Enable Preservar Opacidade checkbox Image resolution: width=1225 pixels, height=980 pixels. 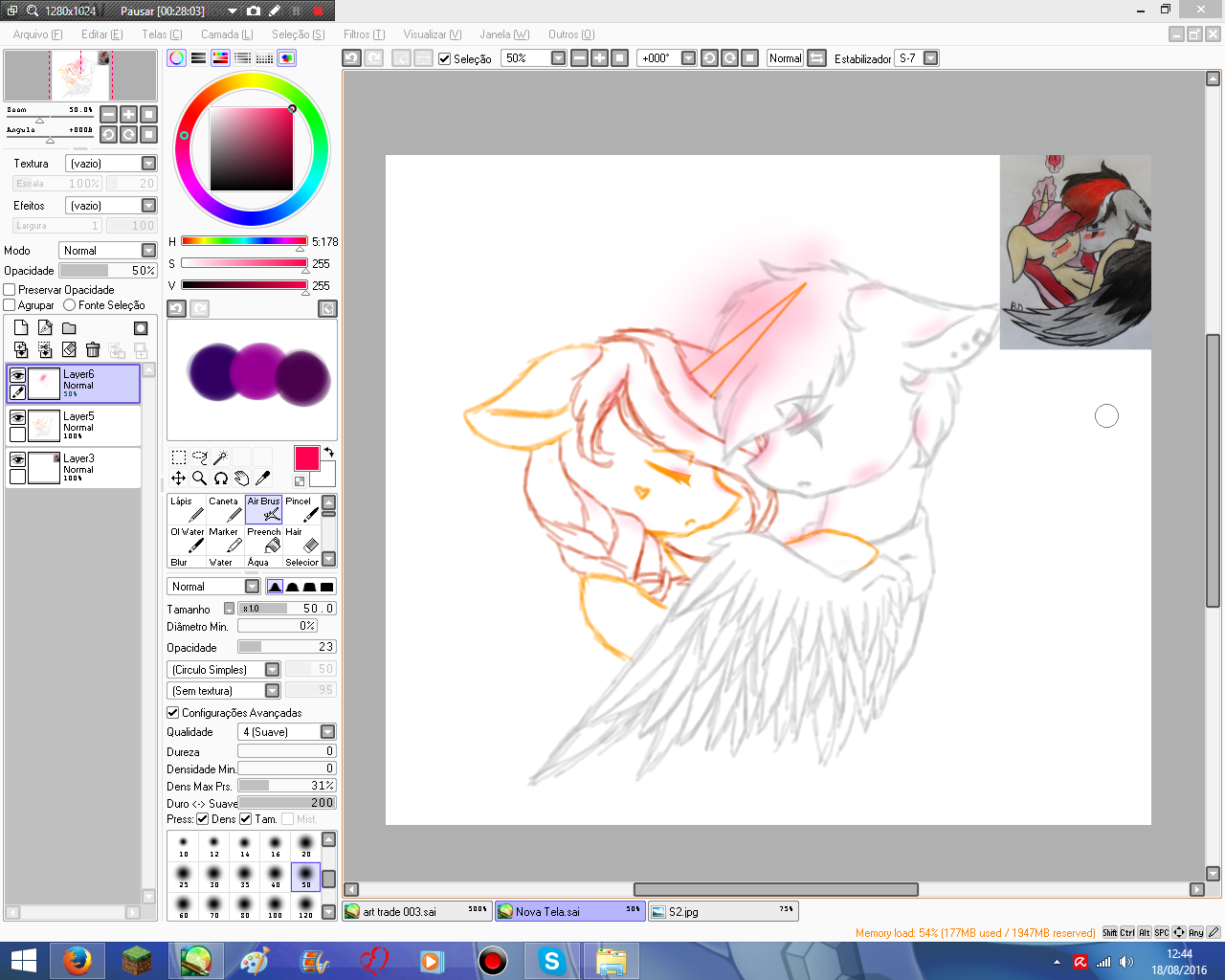pyautogui.click(x=10, y=289)
